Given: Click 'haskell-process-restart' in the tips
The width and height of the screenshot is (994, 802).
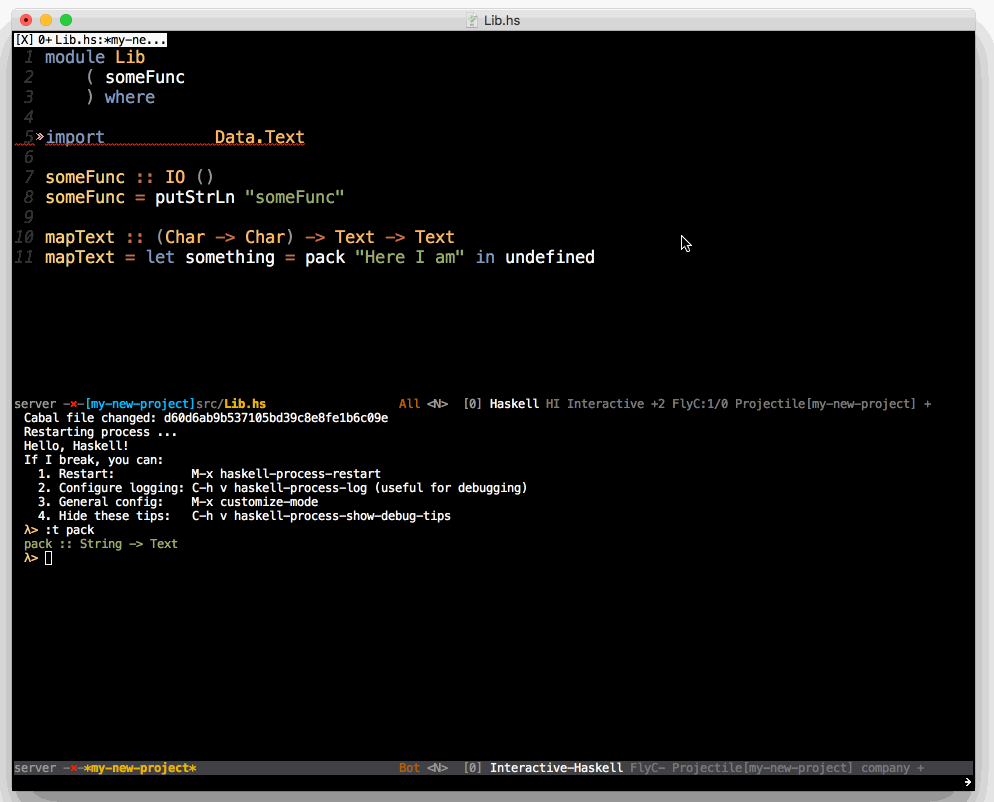Looking at the screenshot, I should 300,474.
